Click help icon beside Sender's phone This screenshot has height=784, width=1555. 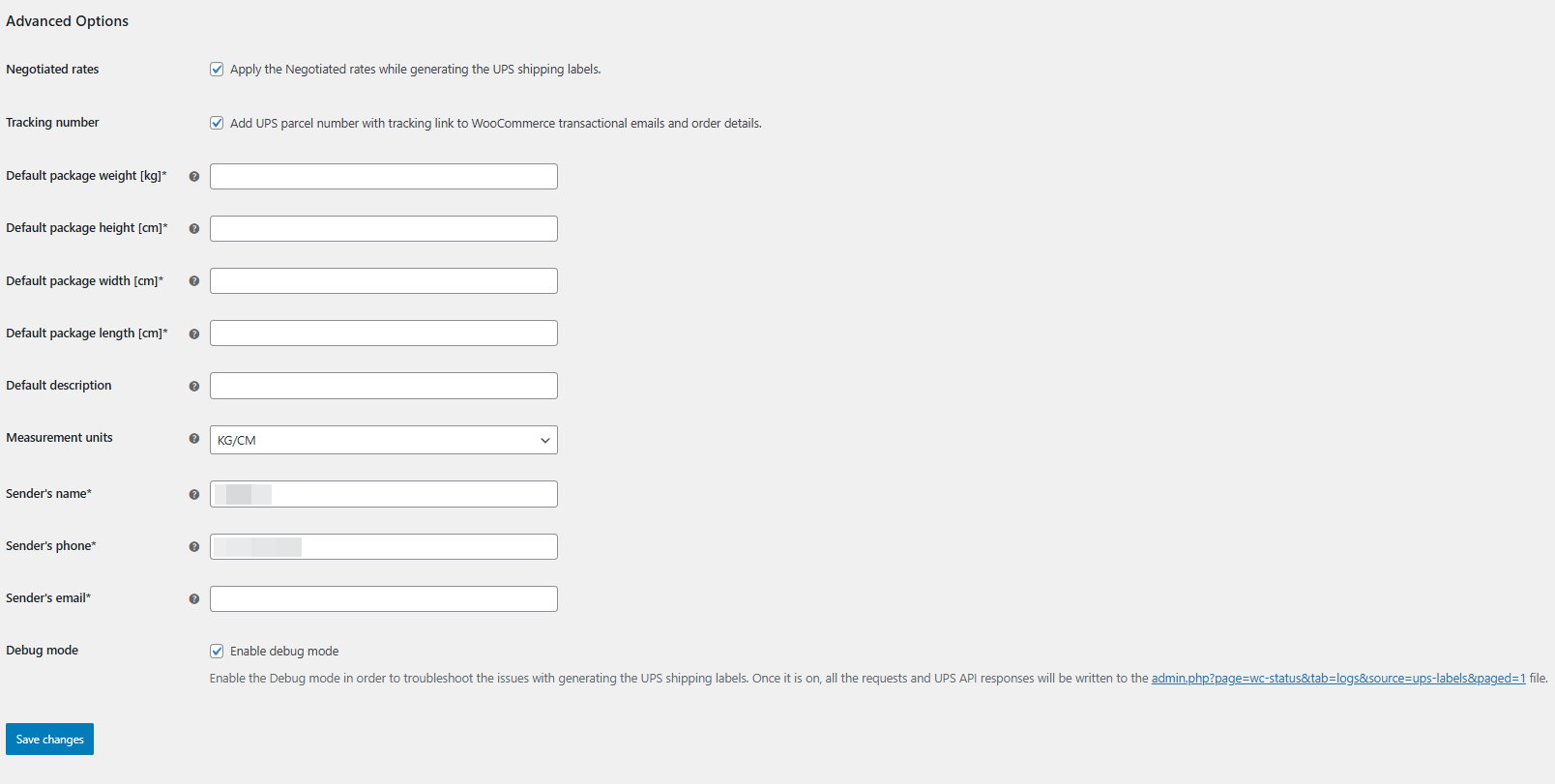194,547
